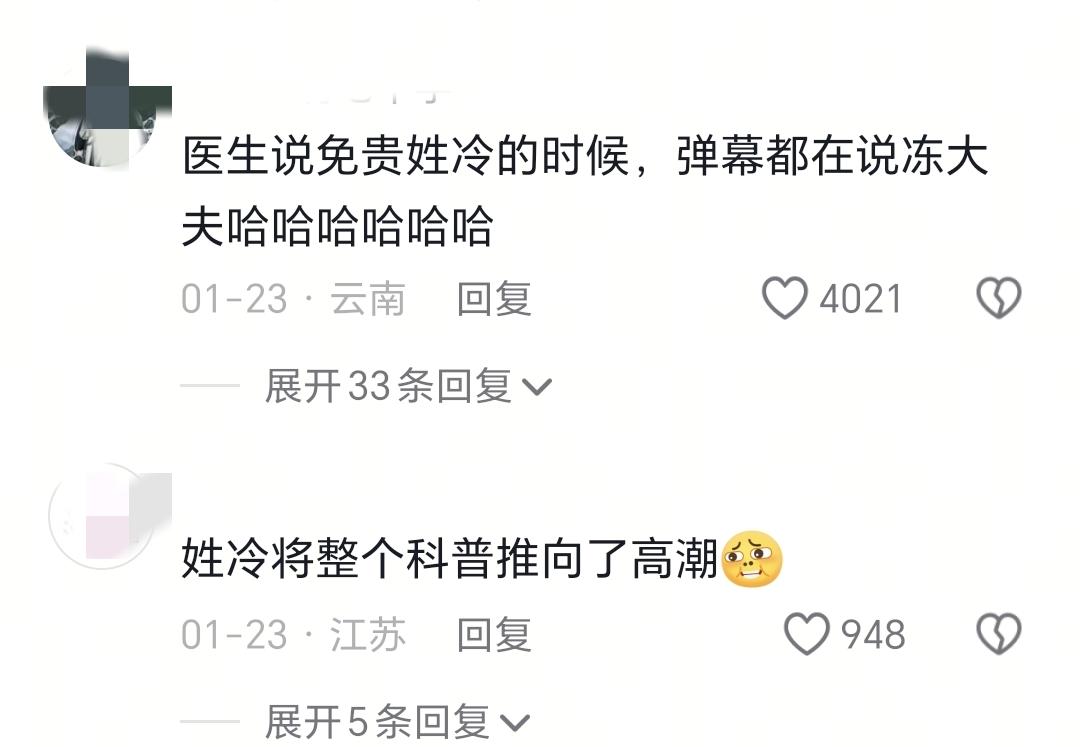Like the comment with 948 likes
The height and width of the screenshot is (747, 1080).
point(807,634)
